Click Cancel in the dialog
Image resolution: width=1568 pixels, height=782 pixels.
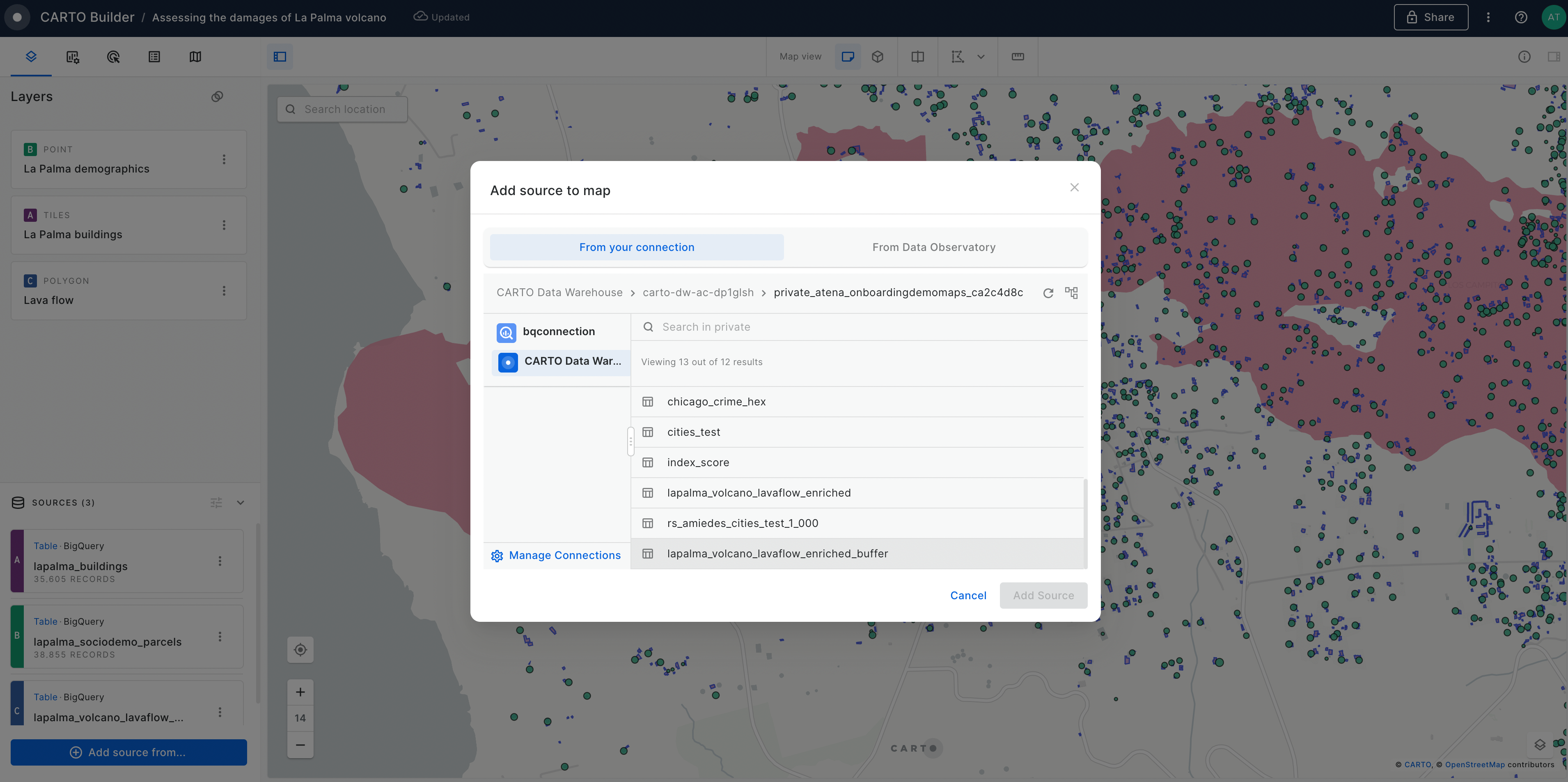click(968, 596)
